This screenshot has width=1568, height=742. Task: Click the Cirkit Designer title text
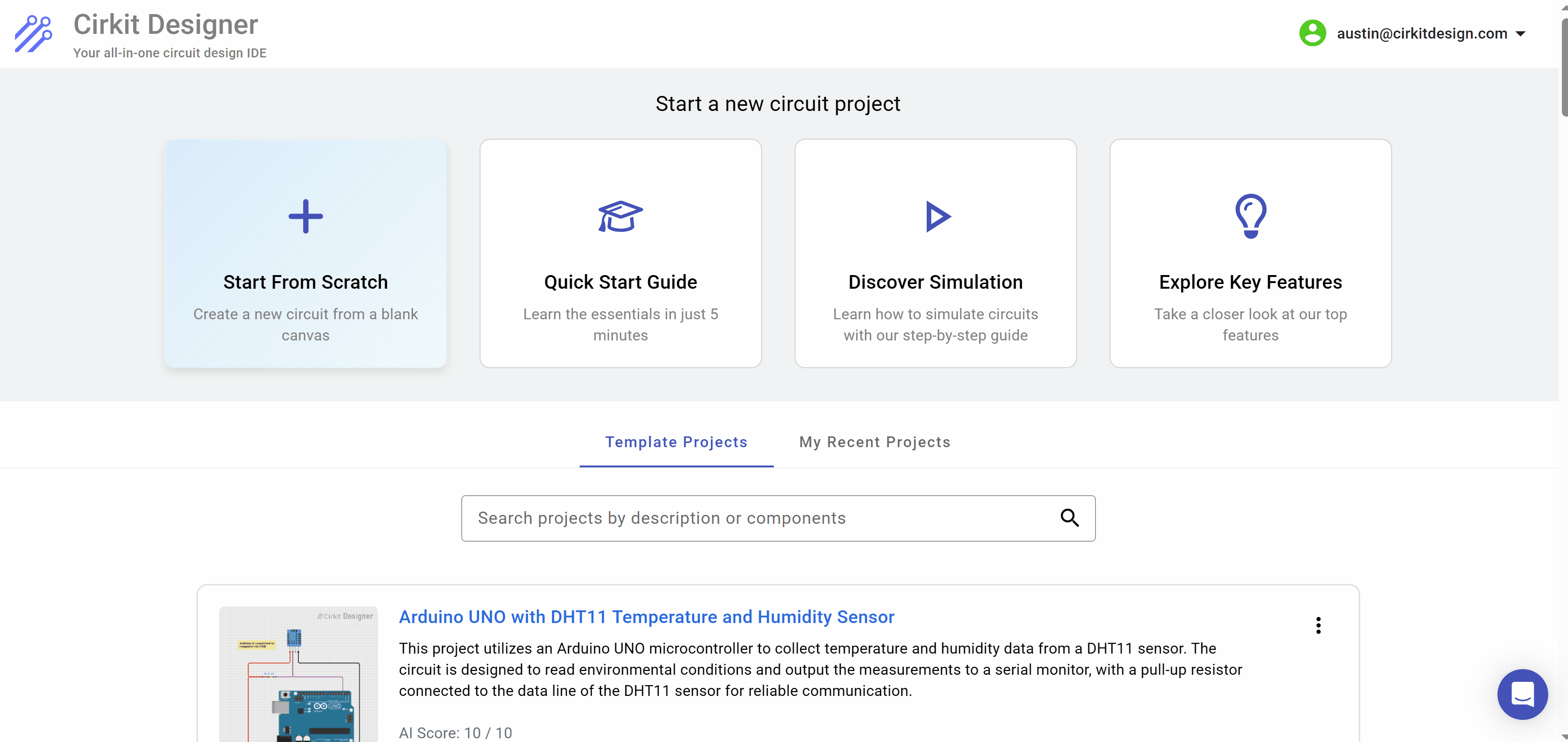tap(165, 24)
